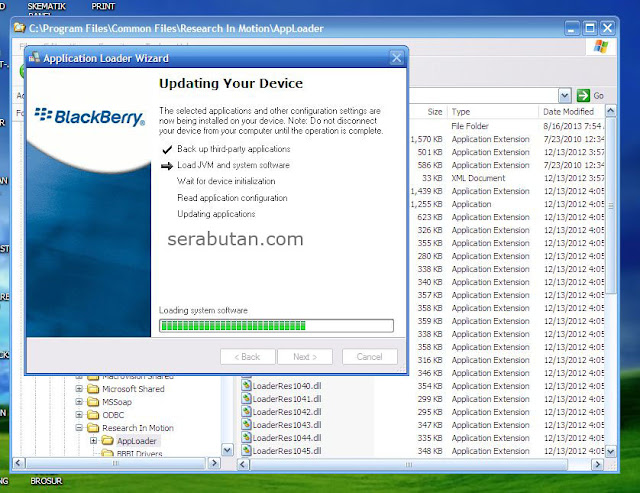Click the 'Load JVM and system software' step
640x493 pixels.
(233, 165)
